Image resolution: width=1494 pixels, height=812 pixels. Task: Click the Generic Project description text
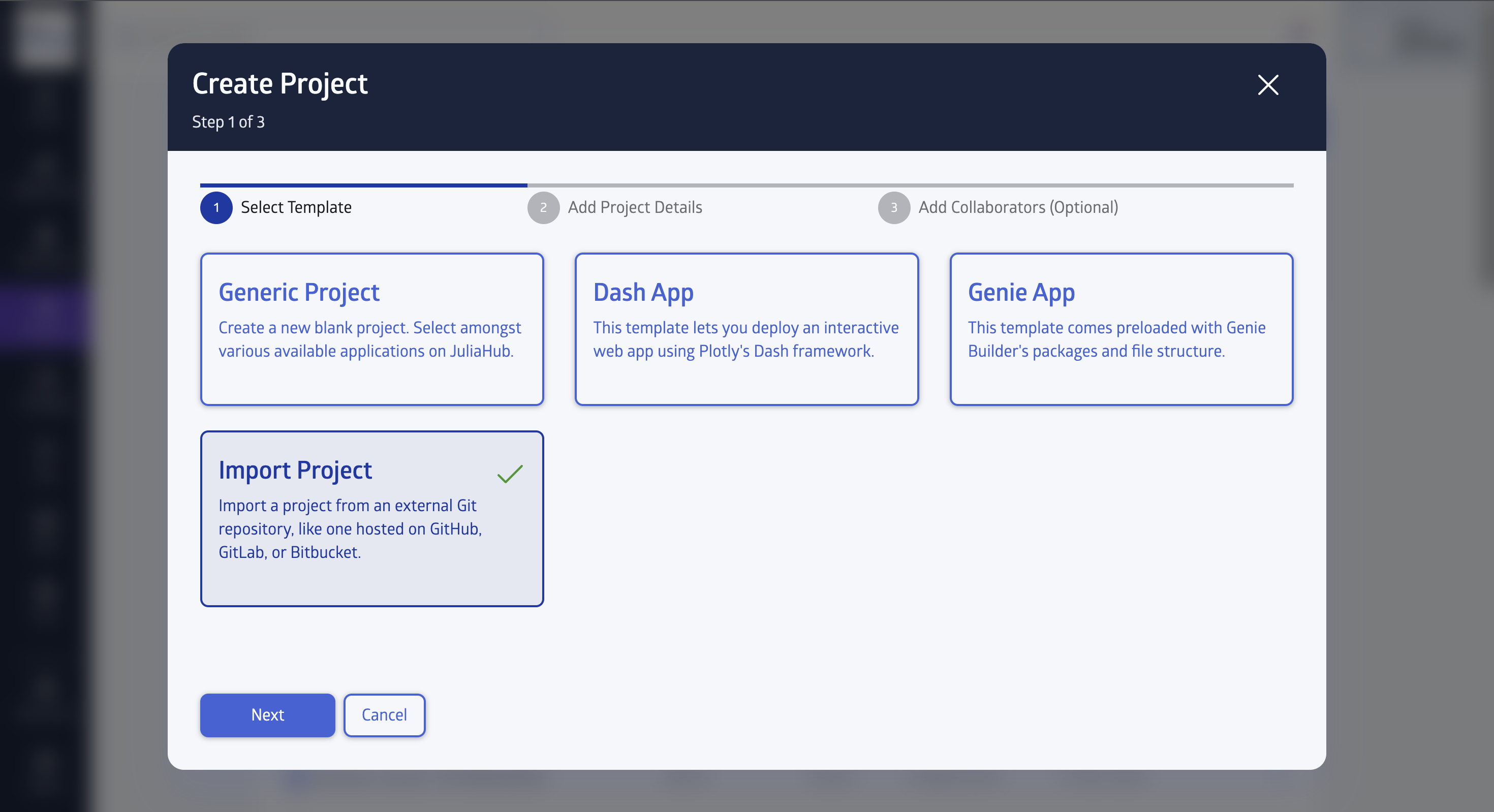tap(370, 339)
